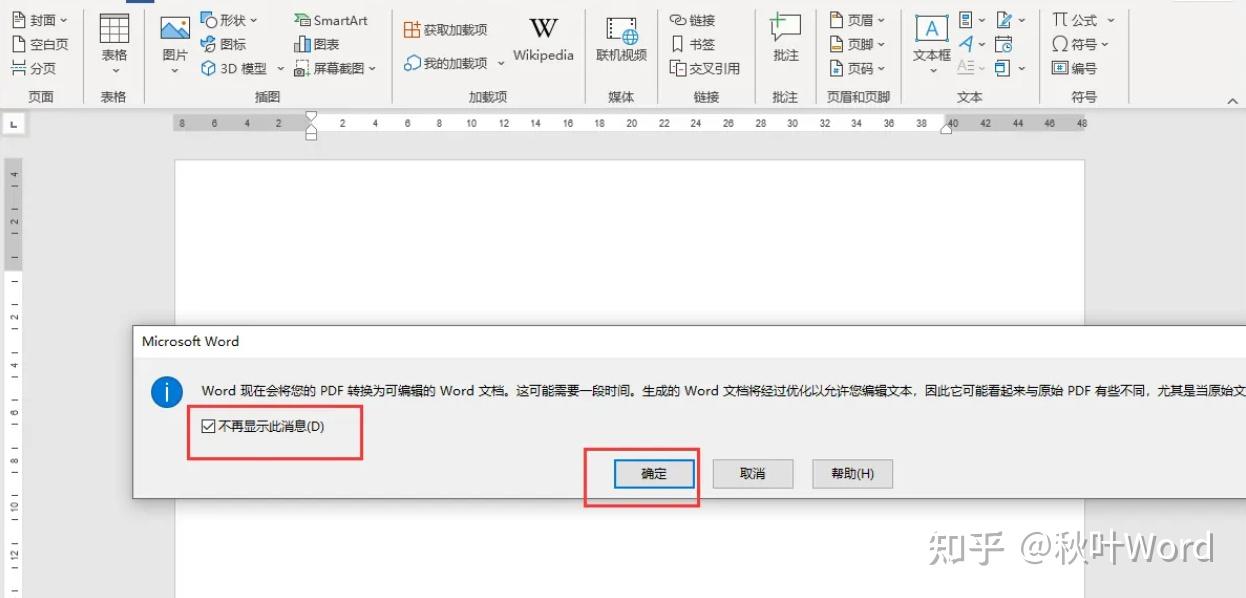1246x598 pixels.
Task: Click the 取消 (Cancel) button
Action: (x=752, y=473)
